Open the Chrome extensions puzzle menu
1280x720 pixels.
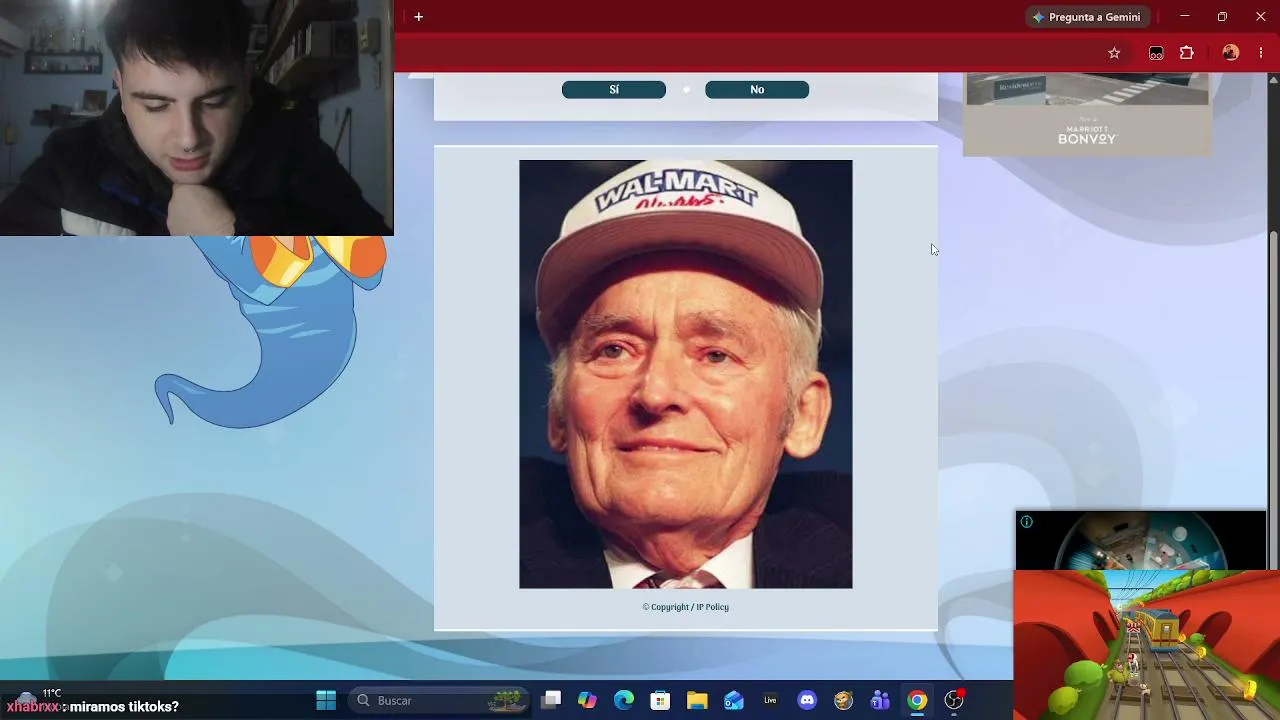coord(1187,53)
